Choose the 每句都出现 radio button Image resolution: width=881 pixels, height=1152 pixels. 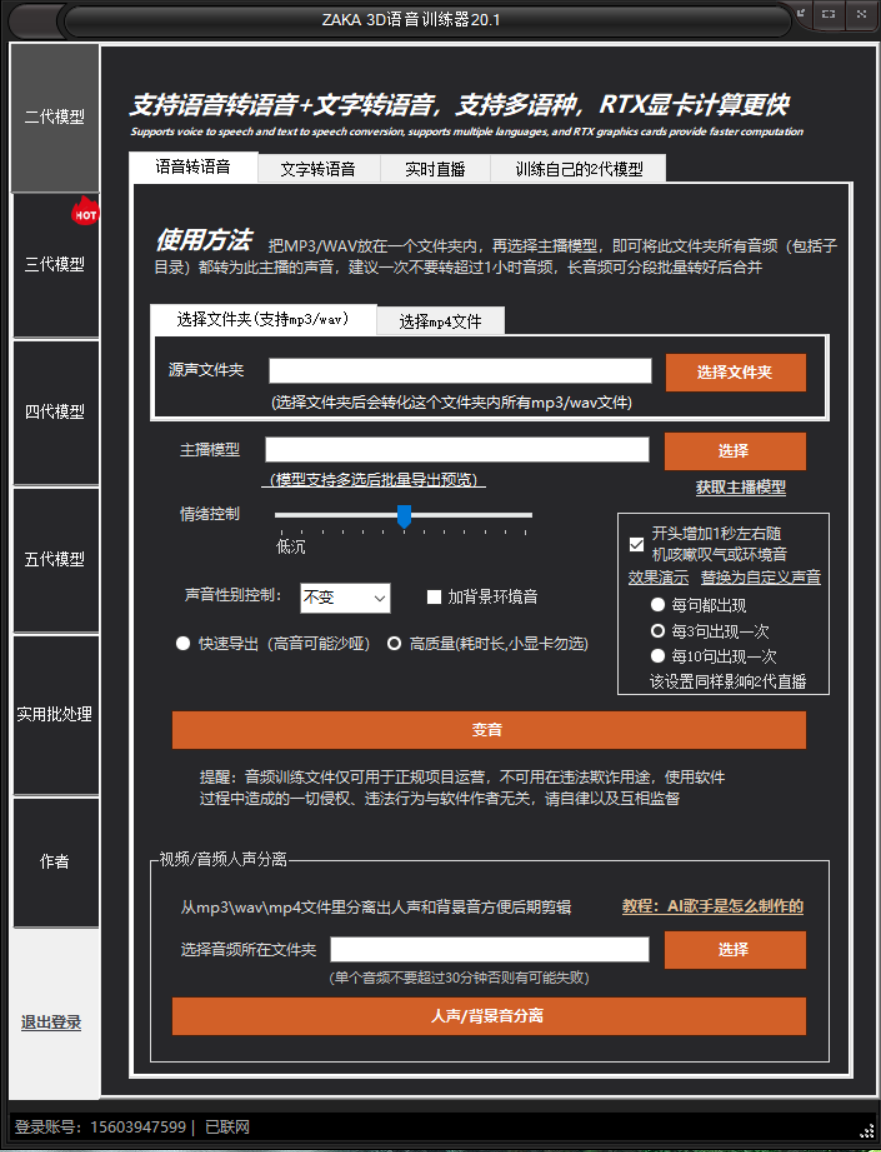click(x=658, y=605)
